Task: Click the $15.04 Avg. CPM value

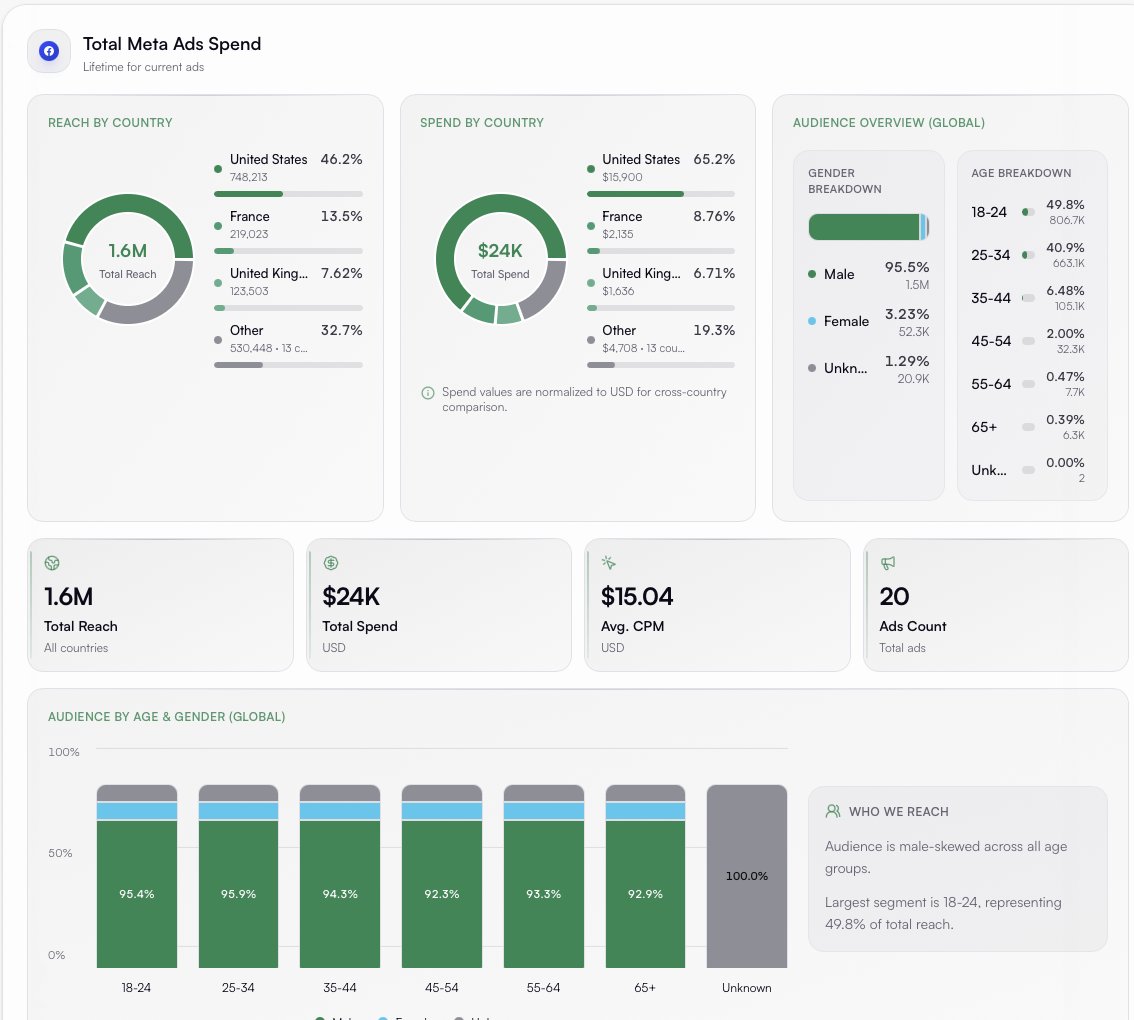Action: (636, 597)
